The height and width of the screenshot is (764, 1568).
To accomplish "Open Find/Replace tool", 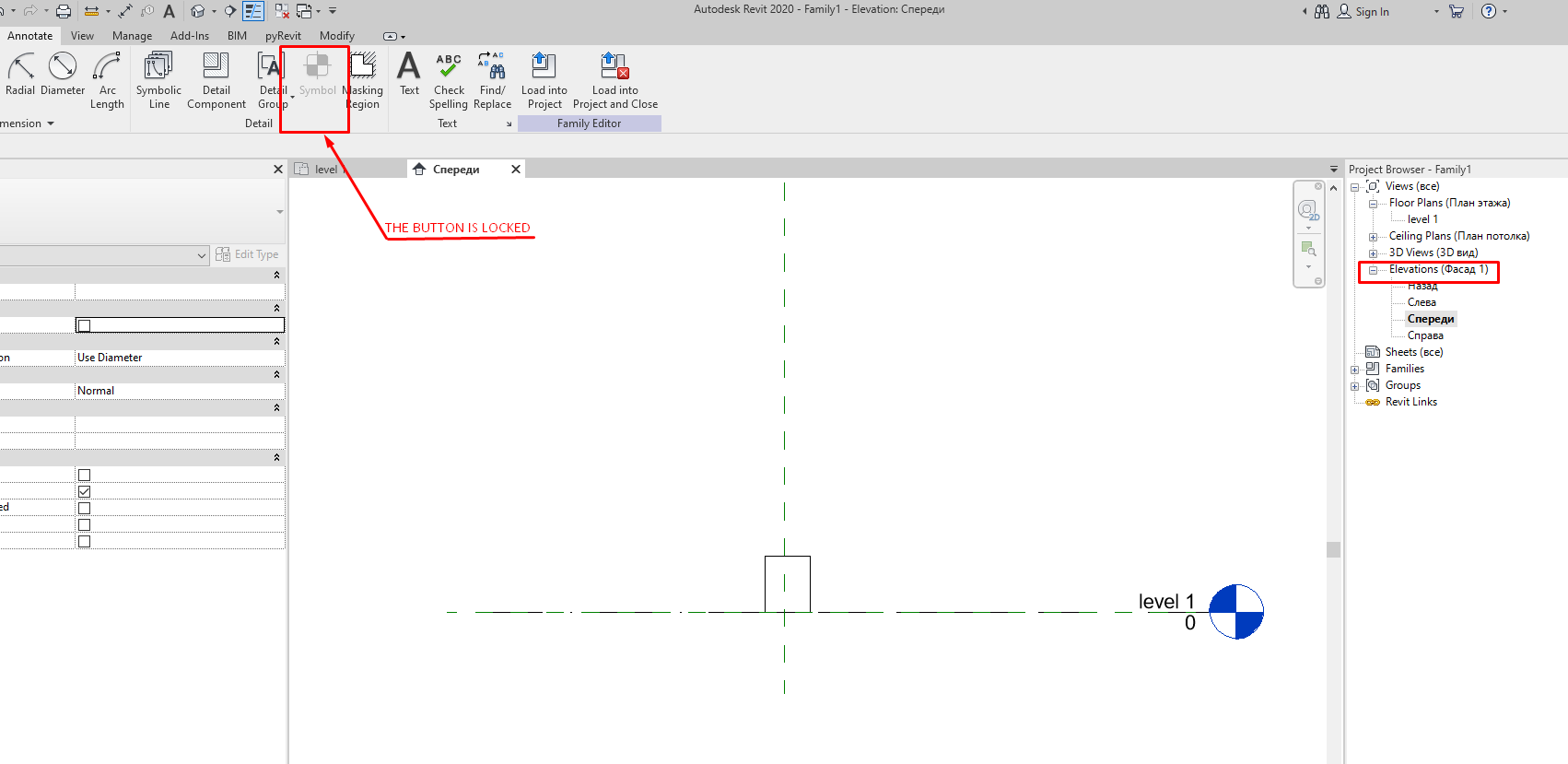I will (492, 80).
